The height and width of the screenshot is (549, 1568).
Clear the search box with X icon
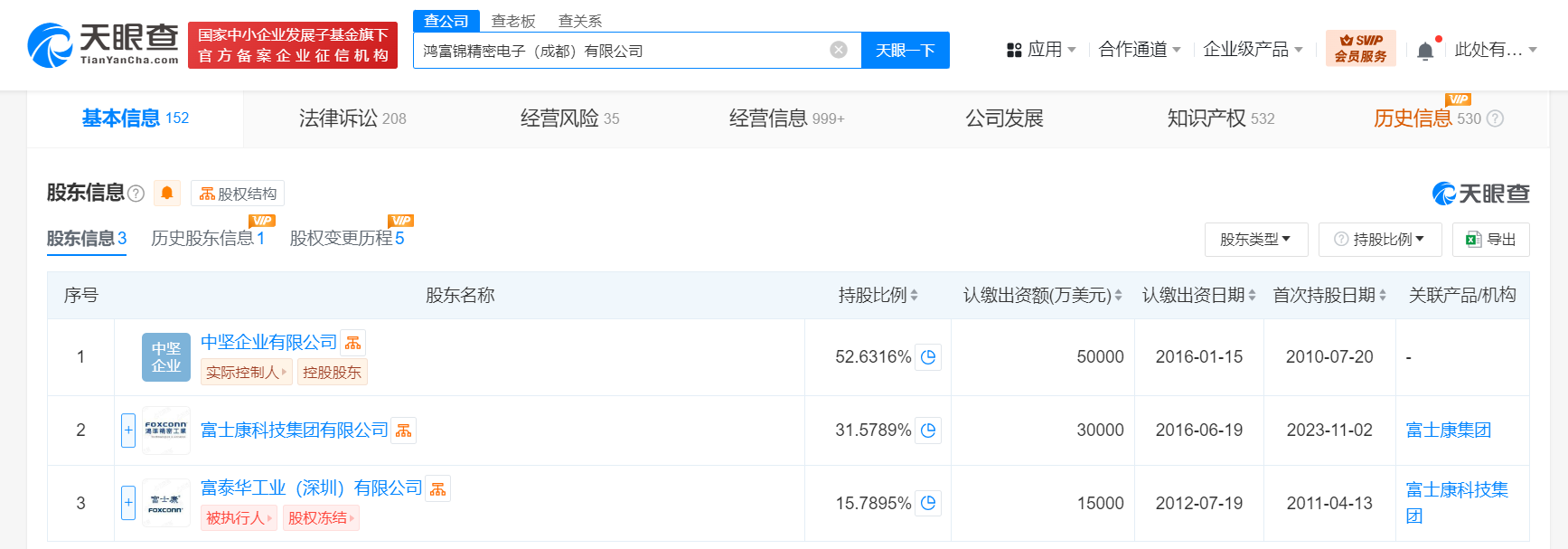839,50
